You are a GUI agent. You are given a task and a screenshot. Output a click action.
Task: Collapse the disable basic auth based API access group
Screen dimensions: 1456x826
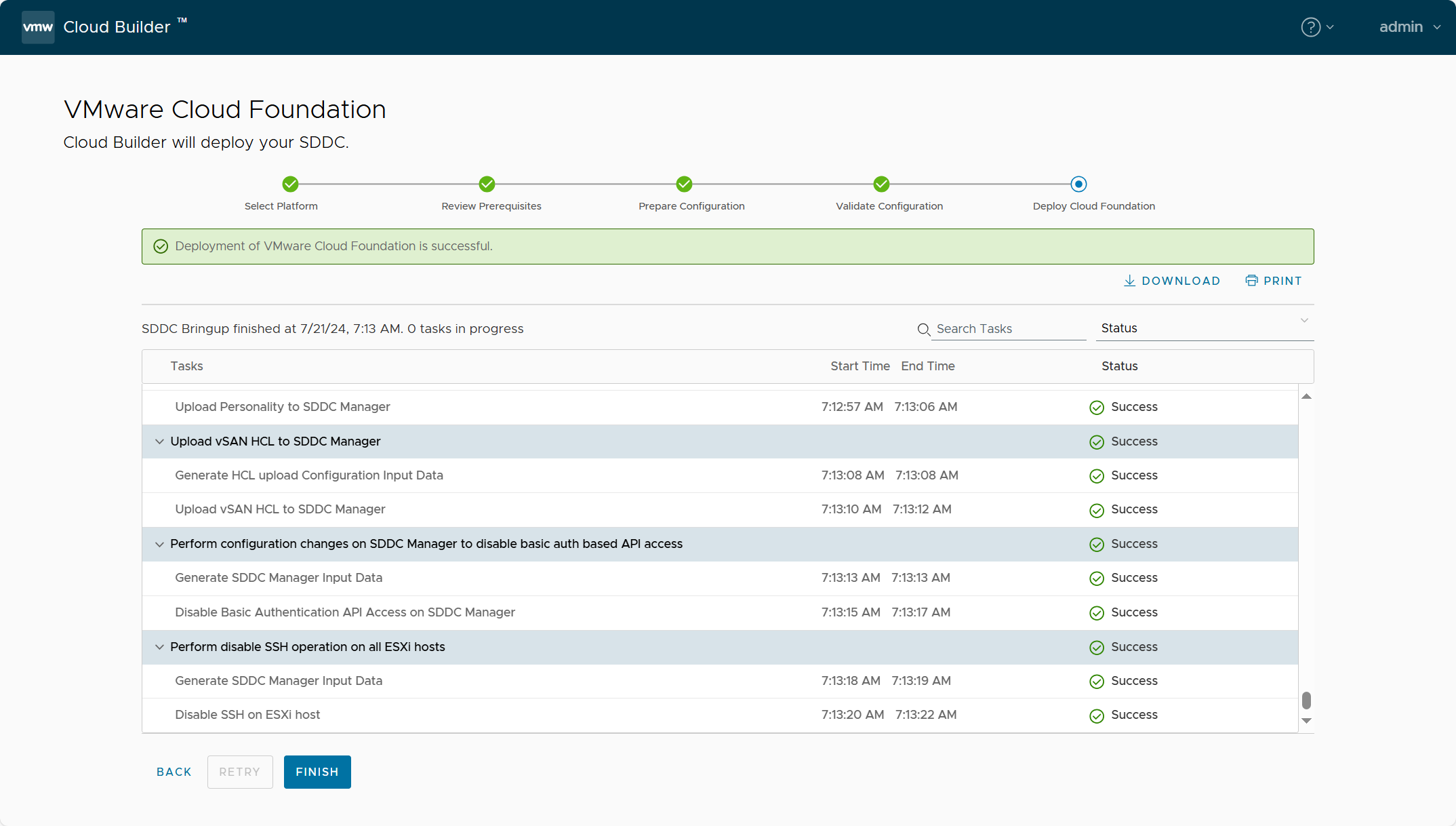[159, 544]
